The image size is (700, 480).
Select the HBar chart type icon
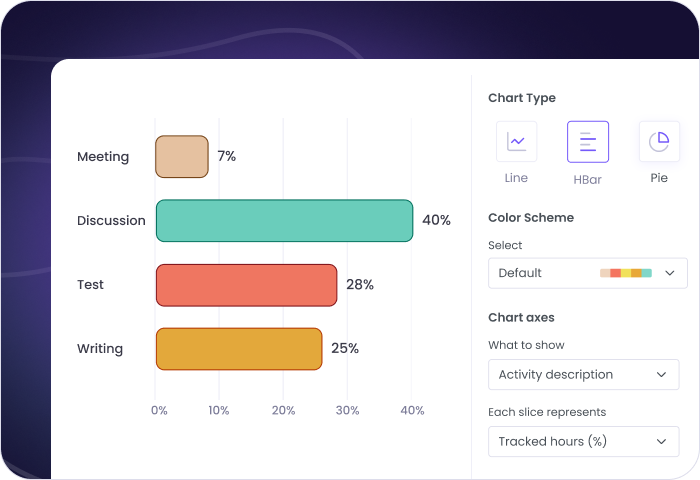(588, 142)
